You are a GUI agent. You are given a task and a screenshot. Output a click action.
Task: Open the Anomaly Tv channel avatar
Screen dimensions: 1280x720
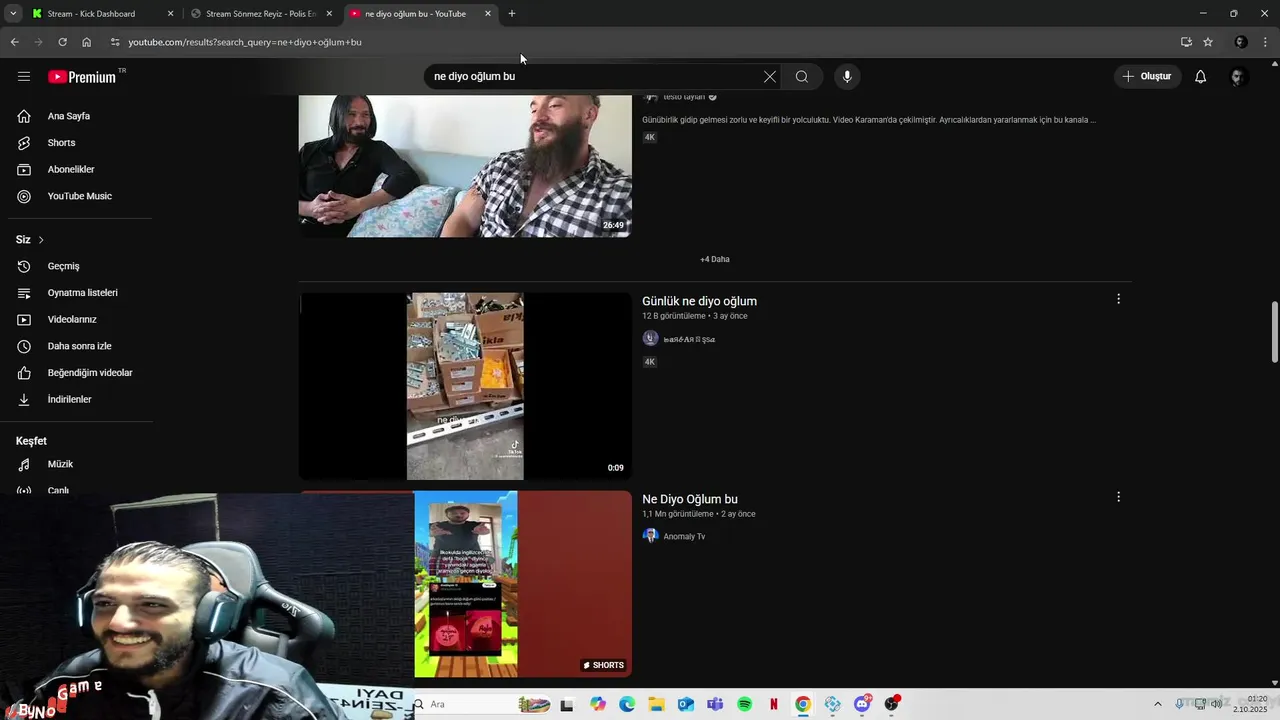pyautogui.click(x=650, y=536)
